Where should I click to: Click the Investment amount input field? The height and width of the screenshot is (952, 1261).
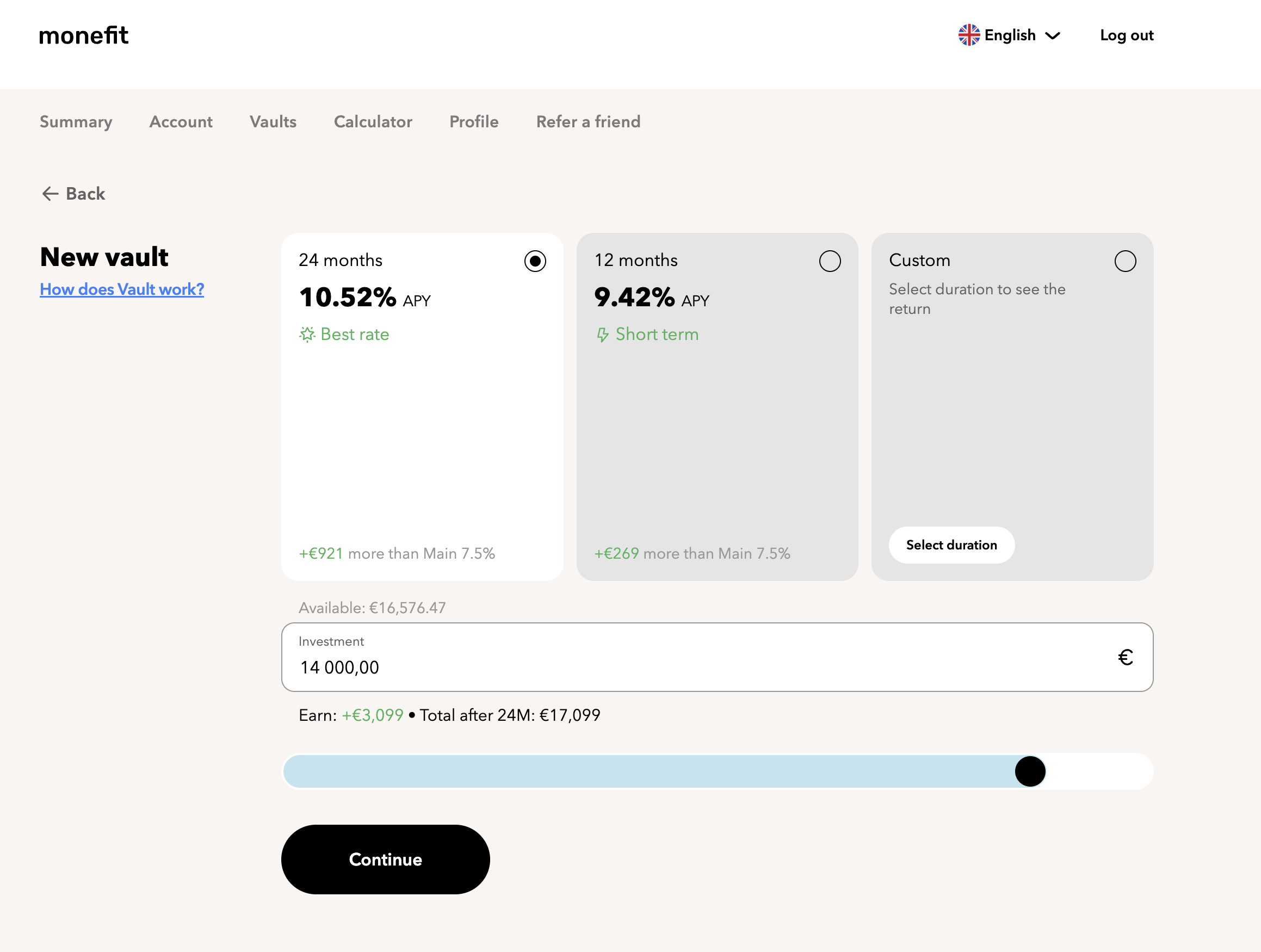click(717, 657)
